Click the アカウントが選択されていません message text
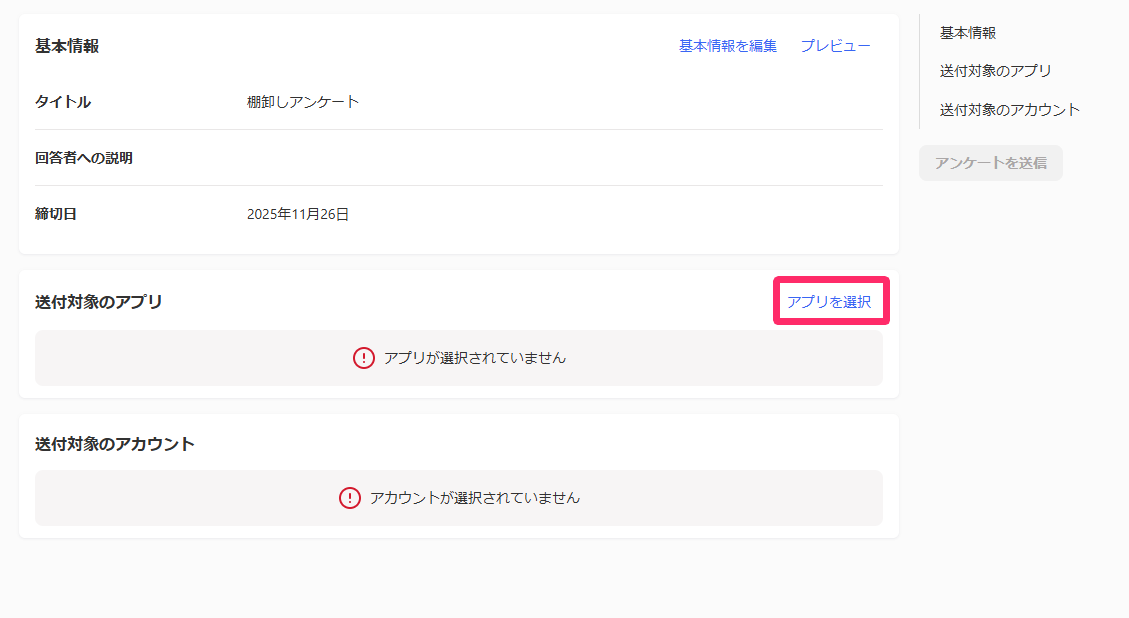Screen dimensions: 1129x618 pos(474,498)
